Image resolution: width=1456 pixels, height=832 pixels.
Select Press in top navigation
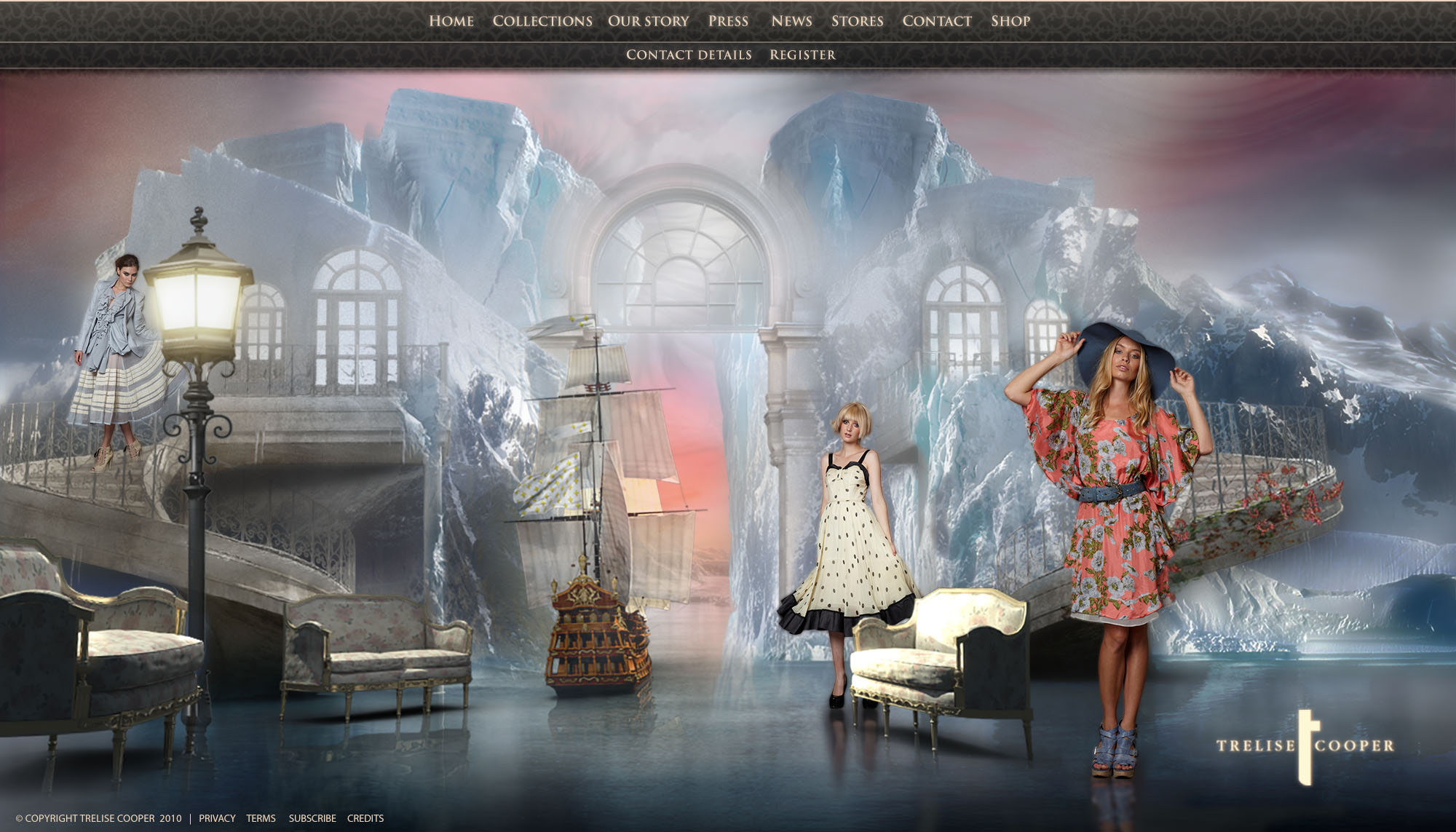coord(728,21)
